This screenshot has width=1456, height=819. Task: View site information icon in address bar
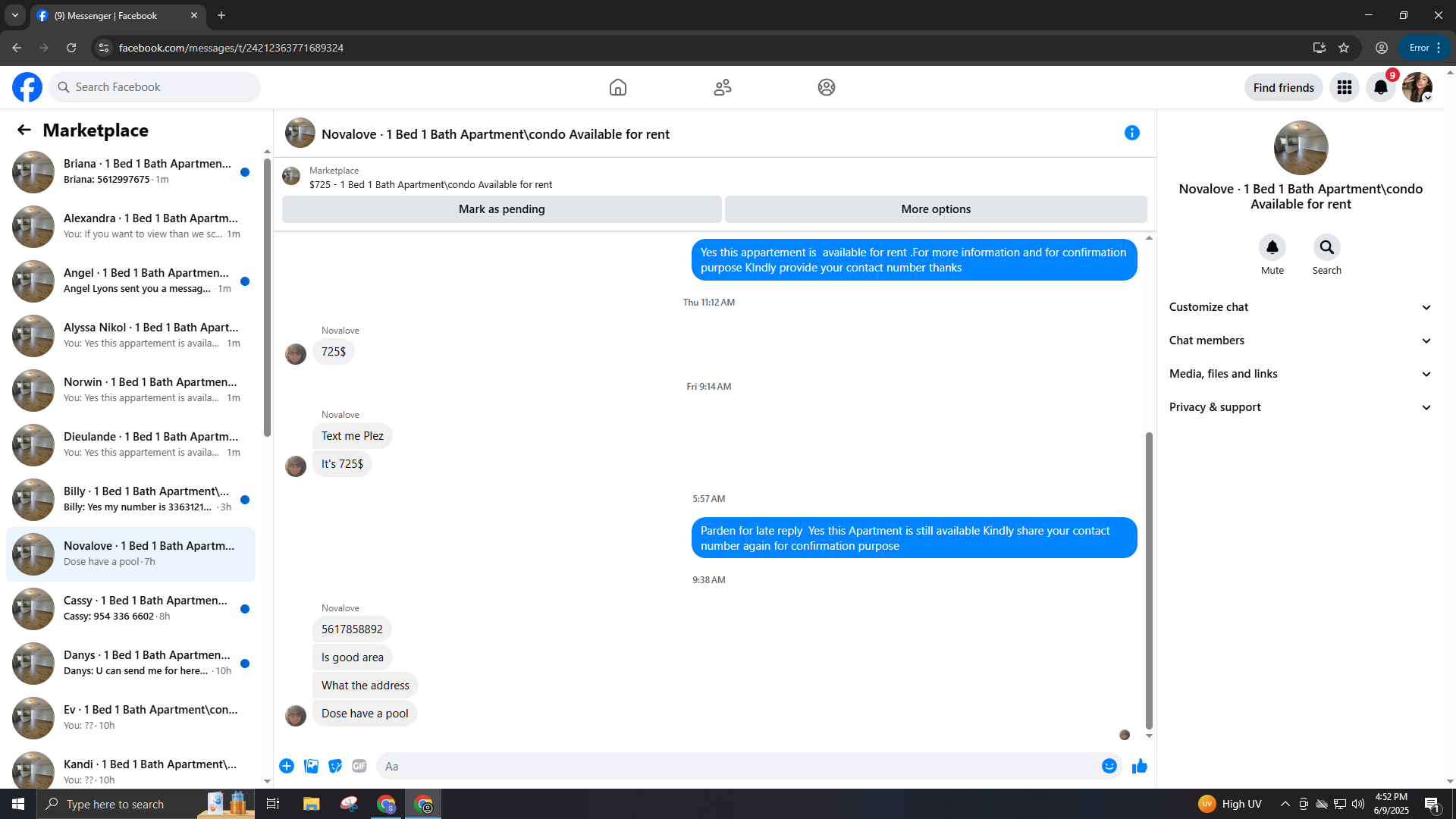(104, 48)
